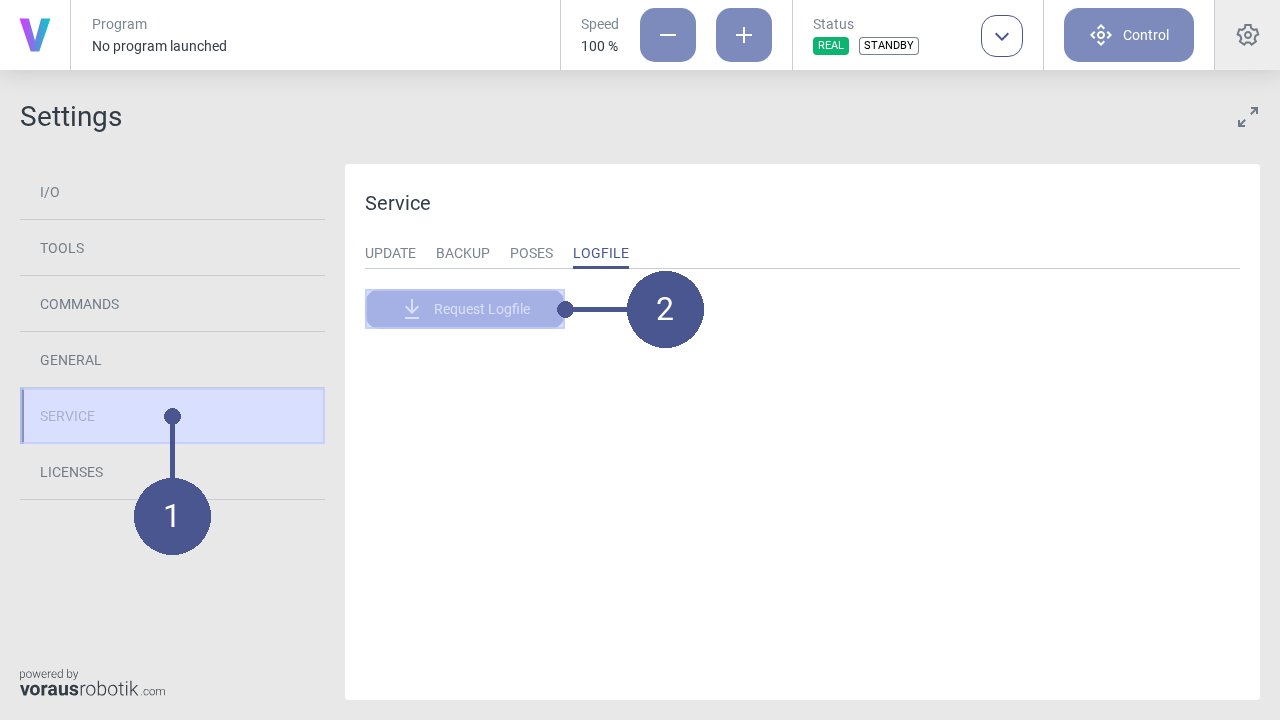
Task: Select the SERVICE sidebar item
Action: (68, 416)
